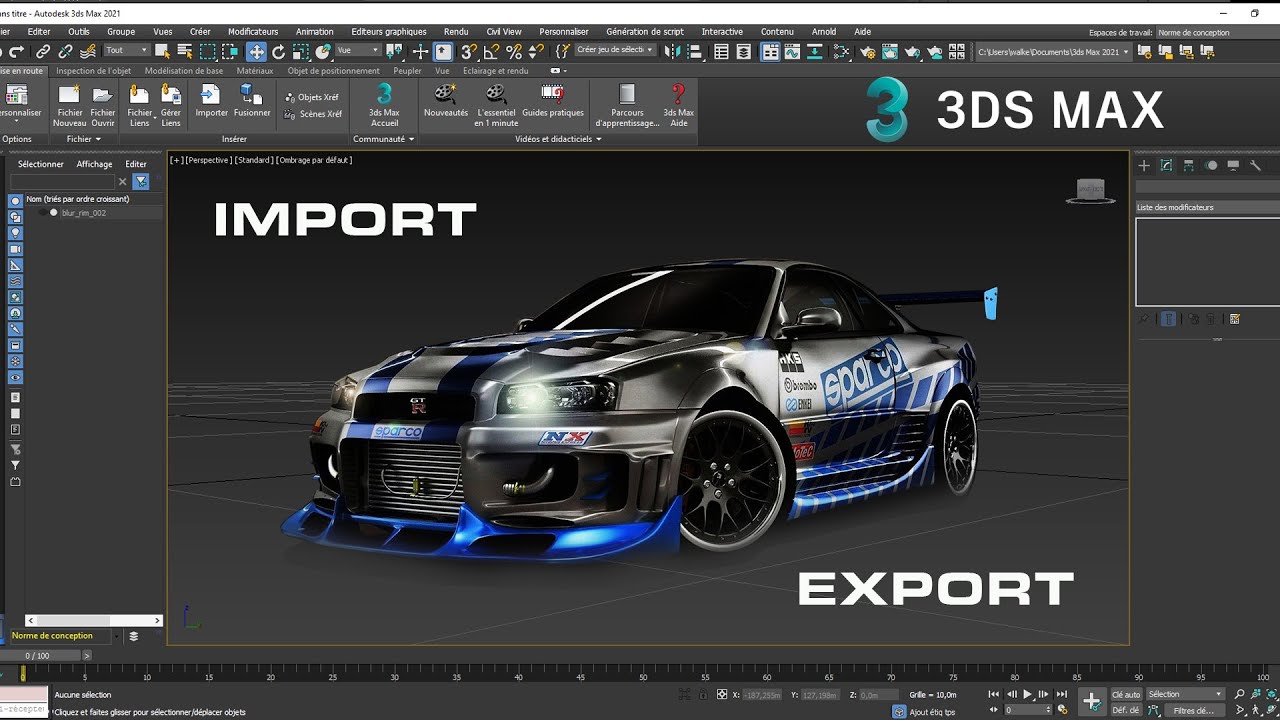
Task: Click the Importer ribbon icon
Action: (x=211, y=101)
